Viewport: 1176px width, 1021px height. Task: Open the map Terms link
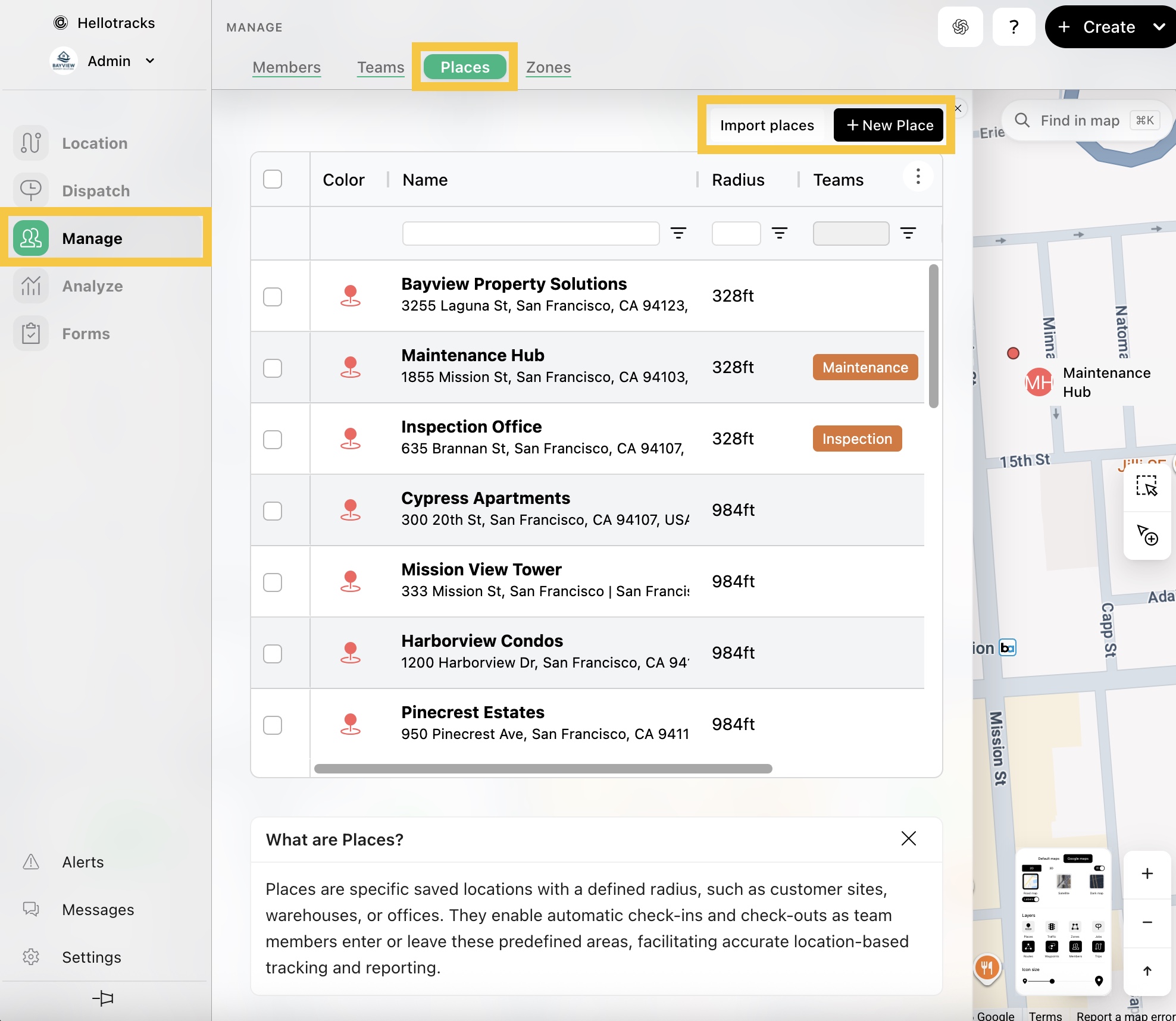click(1045, 1016)
